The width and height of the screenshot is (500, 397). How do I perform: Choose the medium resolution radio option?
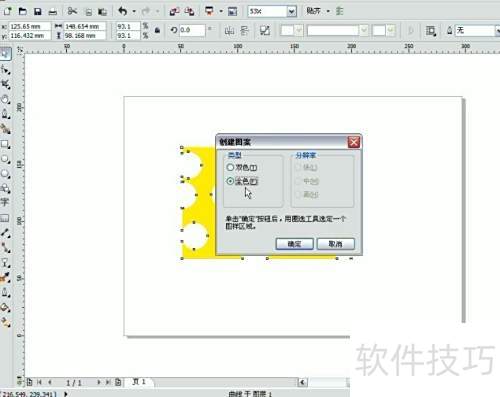click(298, 181)
